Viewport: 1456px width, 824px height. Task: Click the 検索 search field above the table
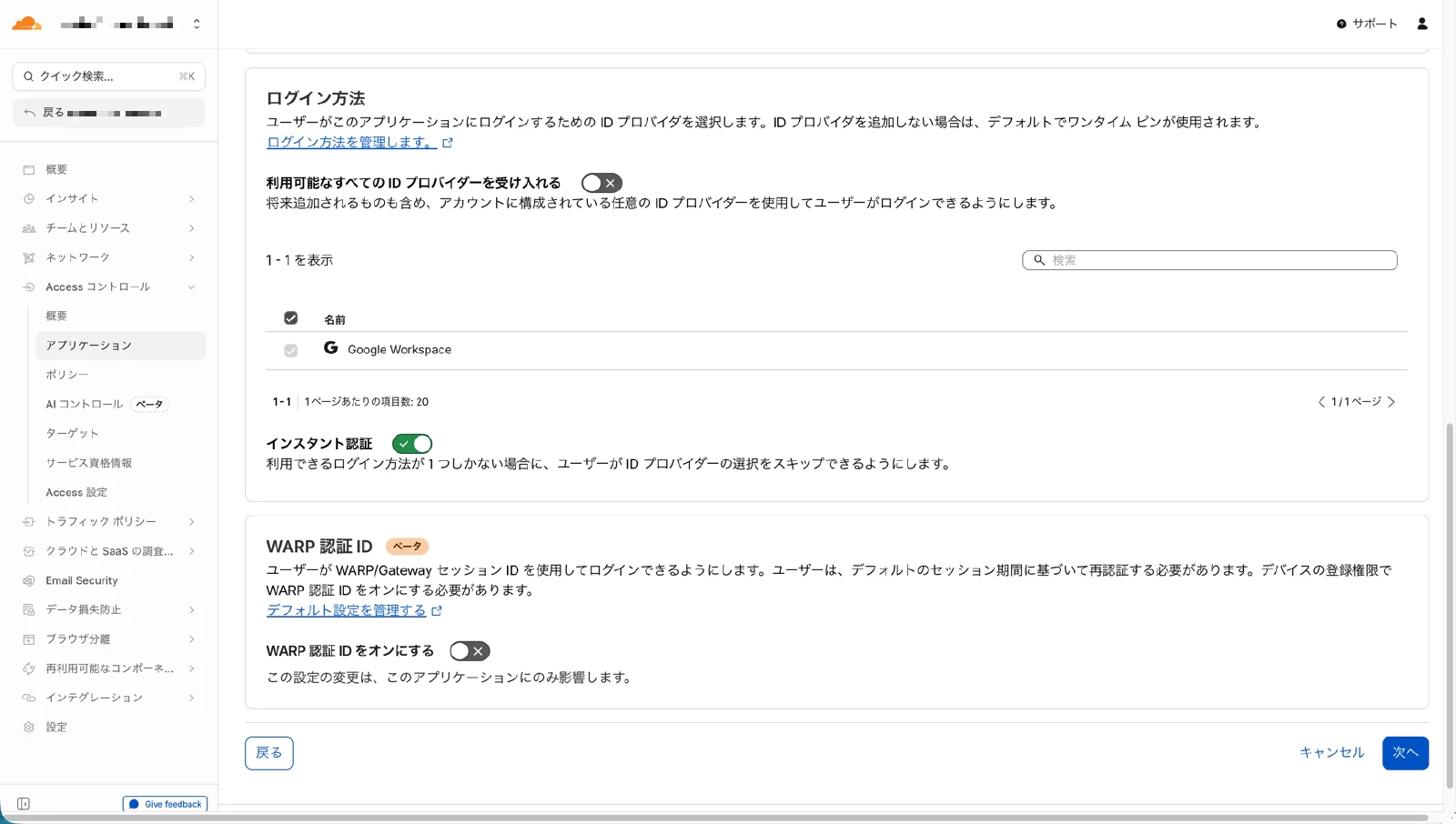coord(1208,260)
